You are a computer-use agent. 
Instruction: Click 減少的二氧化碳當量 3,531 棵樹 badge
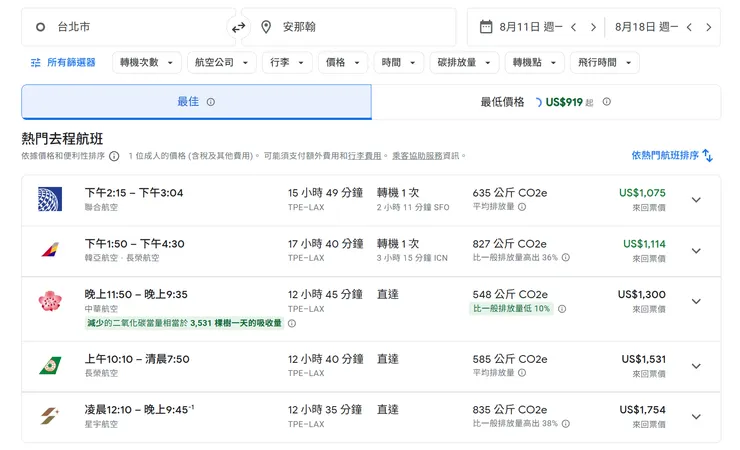coord(184,323)
